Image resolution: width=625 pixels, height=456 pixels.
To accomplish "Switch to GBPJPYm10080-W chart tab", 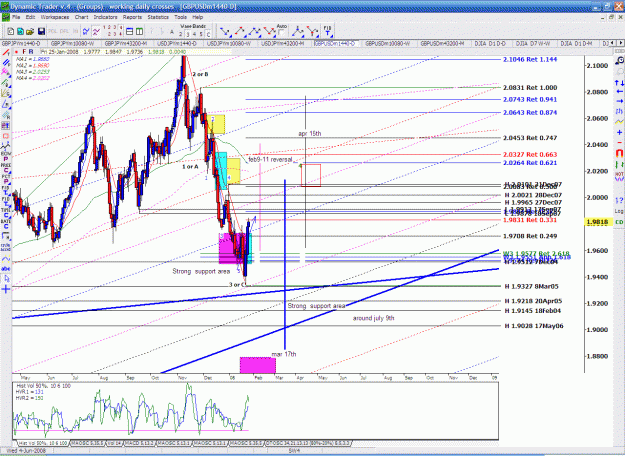I will (x=72, y=43).
